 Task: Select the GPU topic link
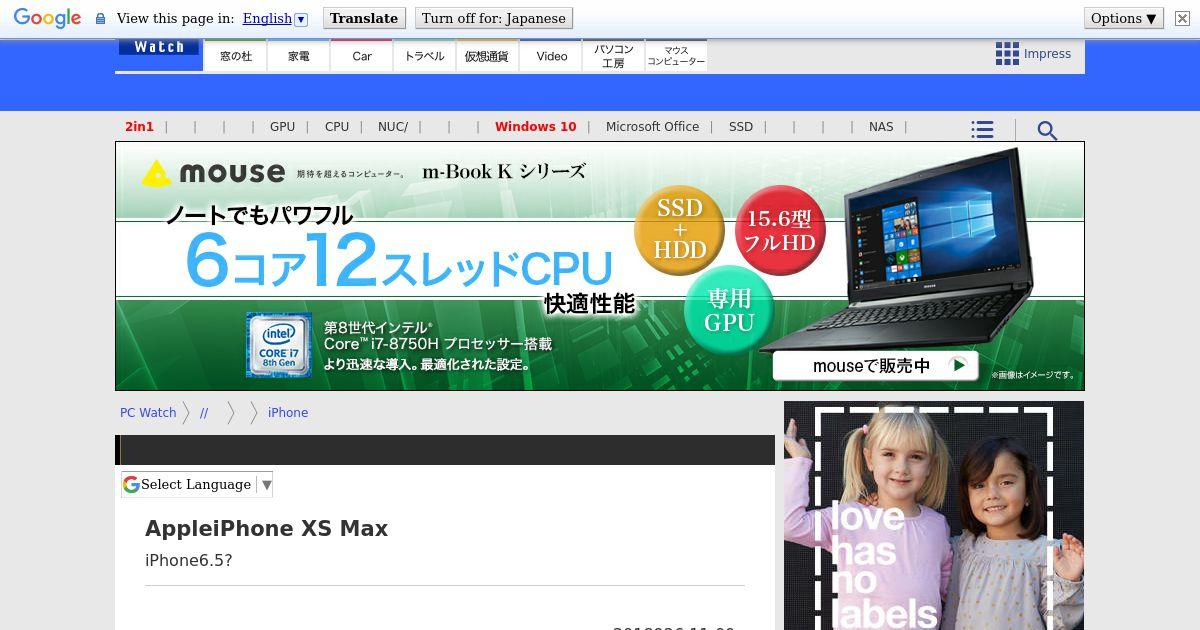282,127
